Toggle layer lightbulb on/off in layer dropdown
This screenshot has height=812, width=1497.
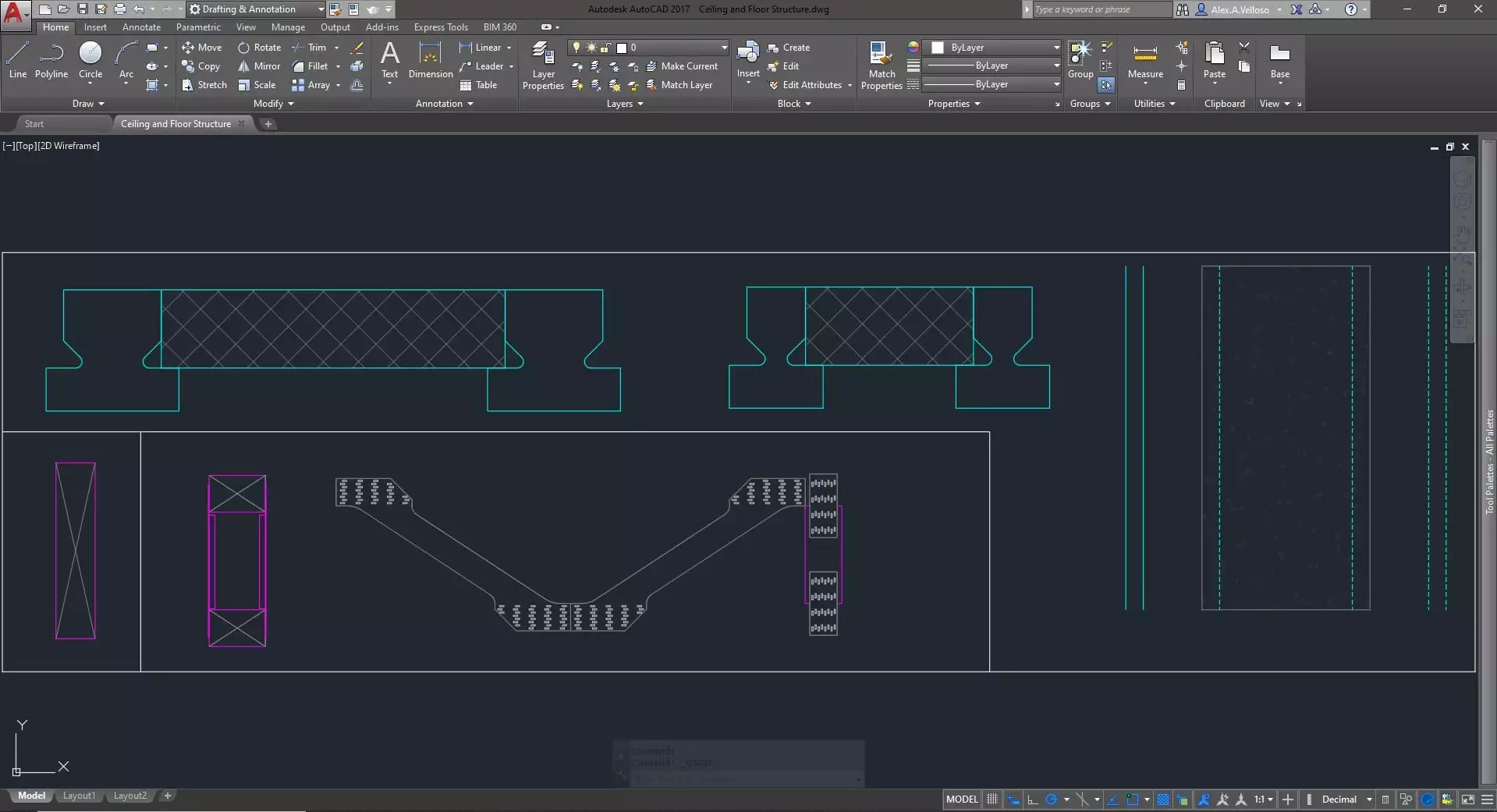click(x=576, y=48)
